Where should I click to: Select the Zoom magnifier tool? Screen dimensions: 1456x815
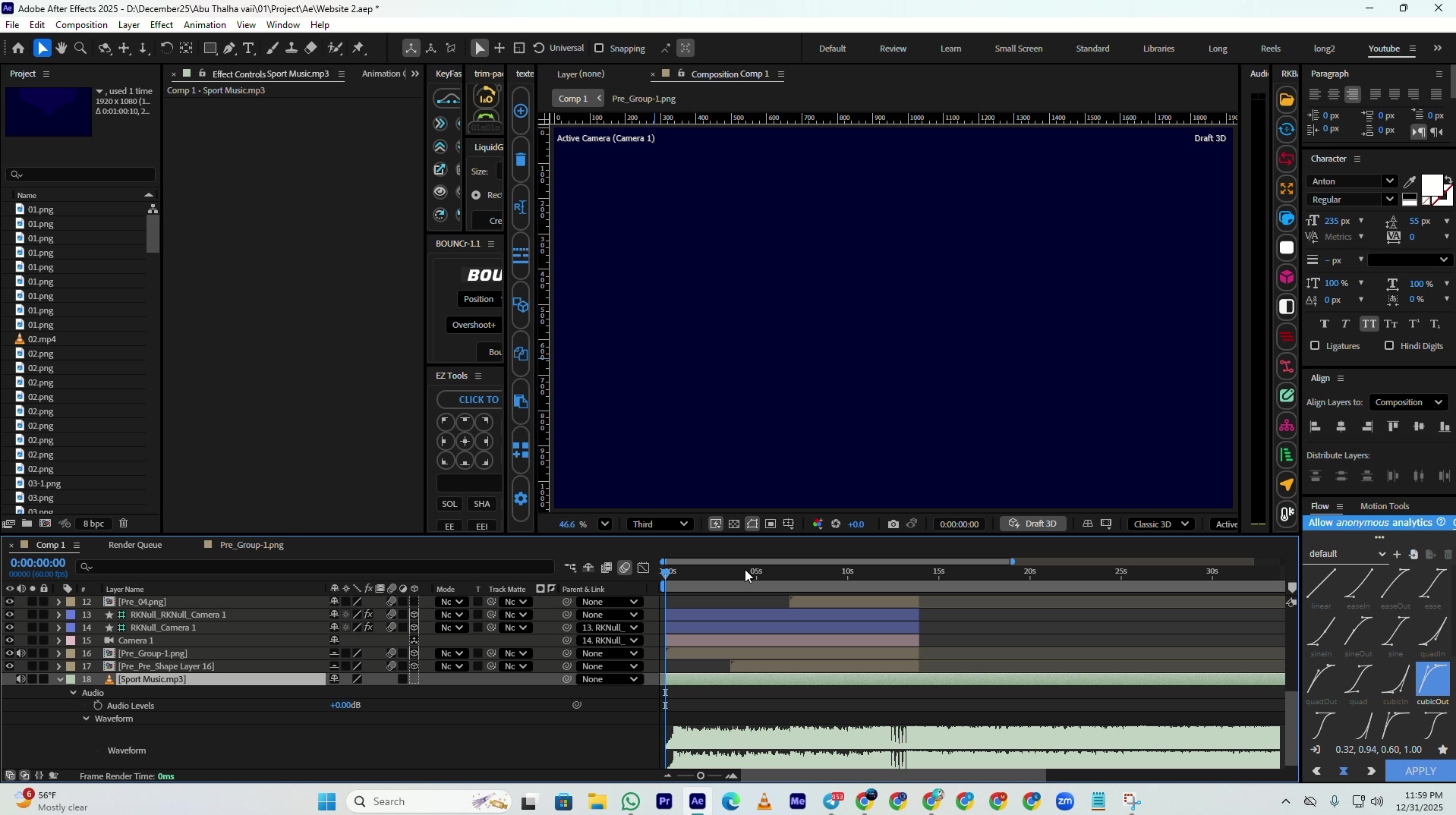tap(80, 49)
